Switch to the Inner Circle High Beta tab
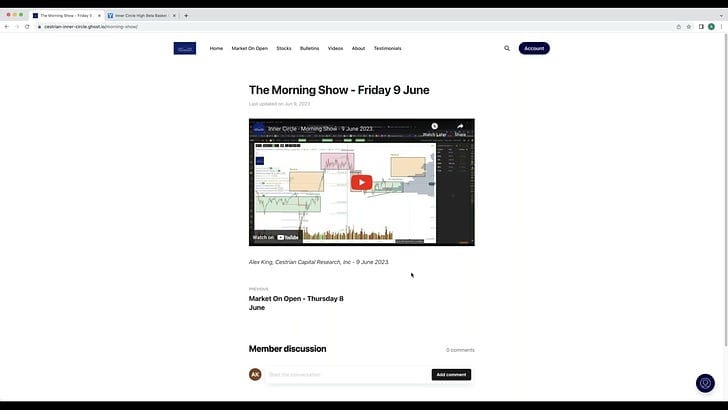 tap(142, 15)
